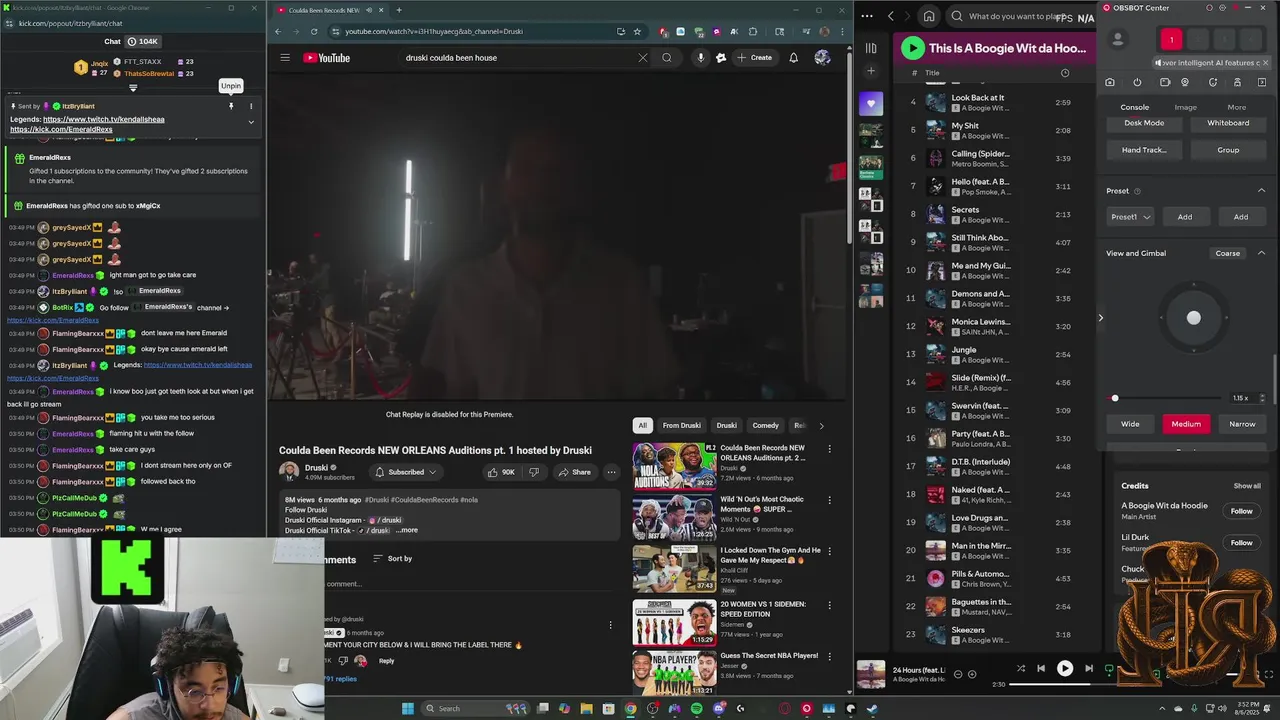Select the Comedy filter chip

click(765, 425)
